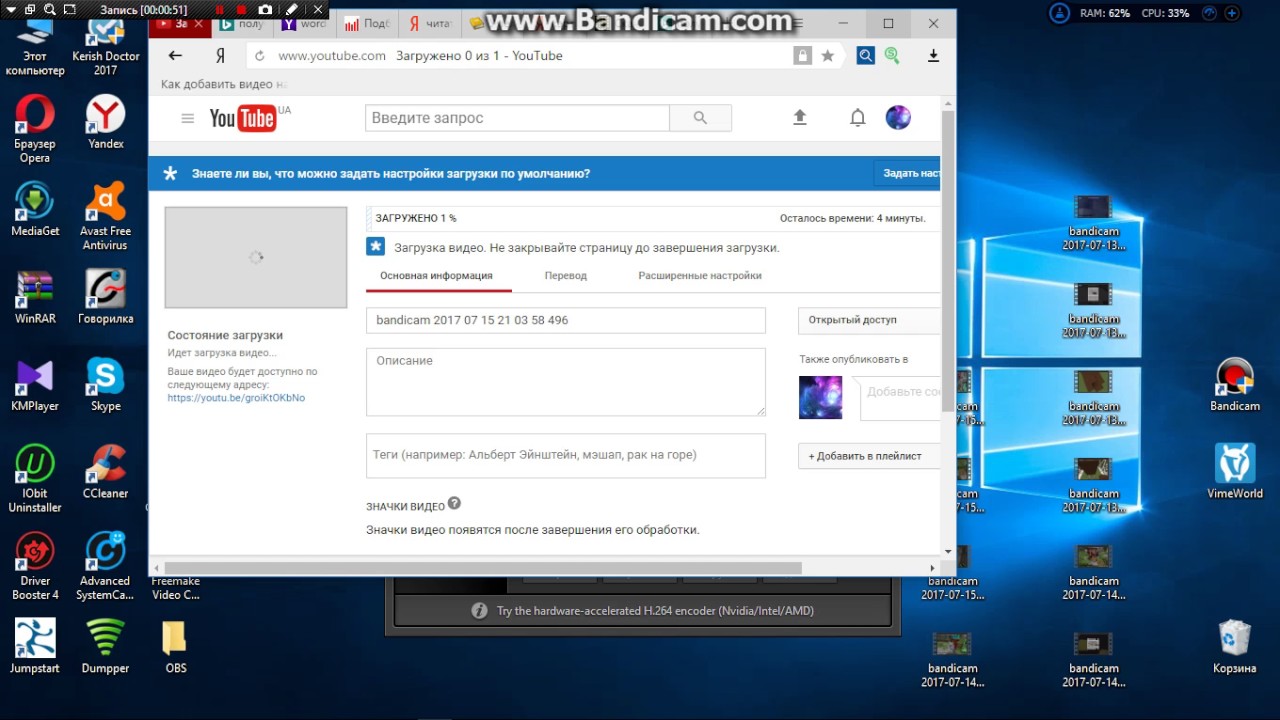Go back with the browser back arrow
Screen dimensions: 1280x720
click(176, 56)
